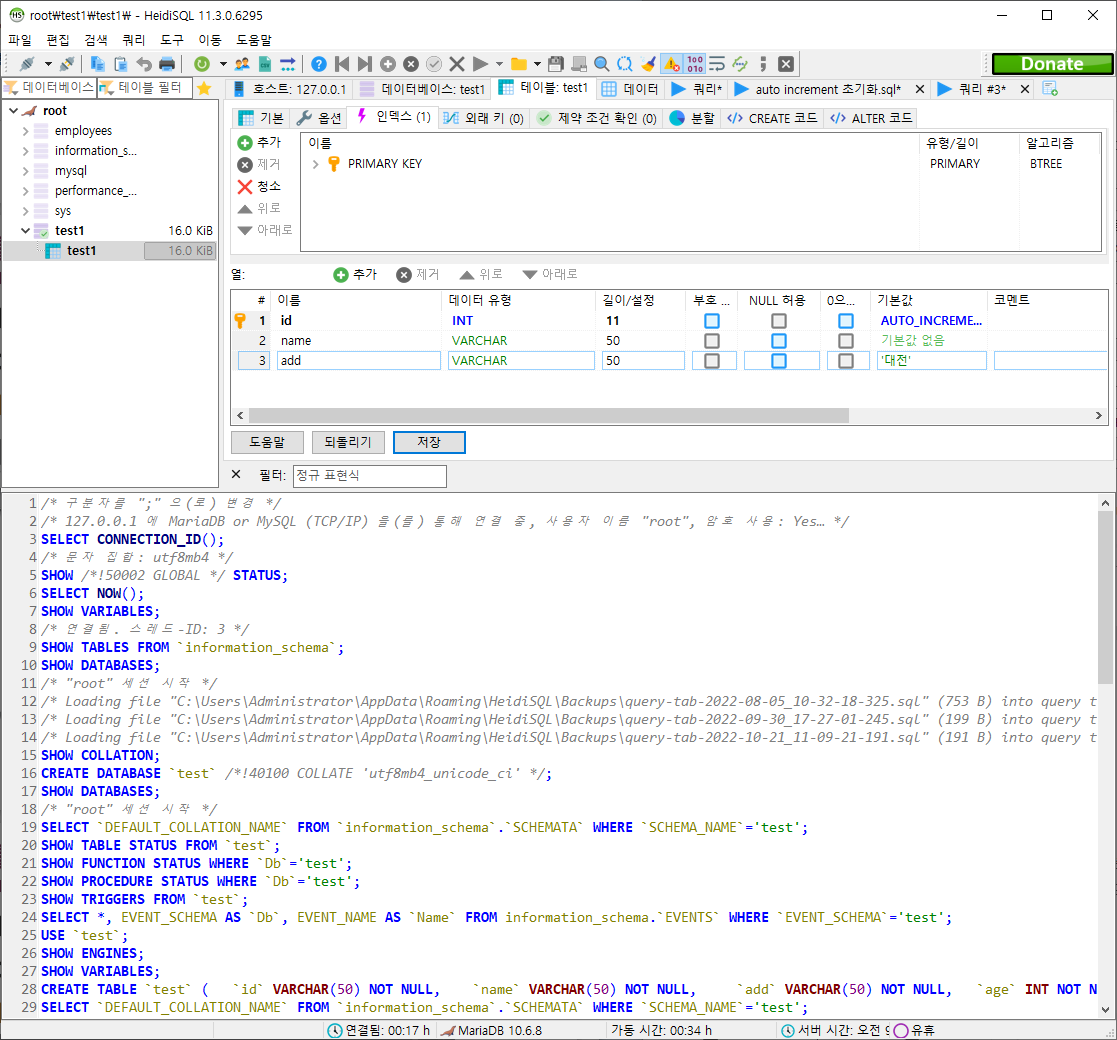The width and height of the screenshot is (1117, 1040).
Task: Click the SQL log vertical scrollbar
Action: (x=1105, y=597)
